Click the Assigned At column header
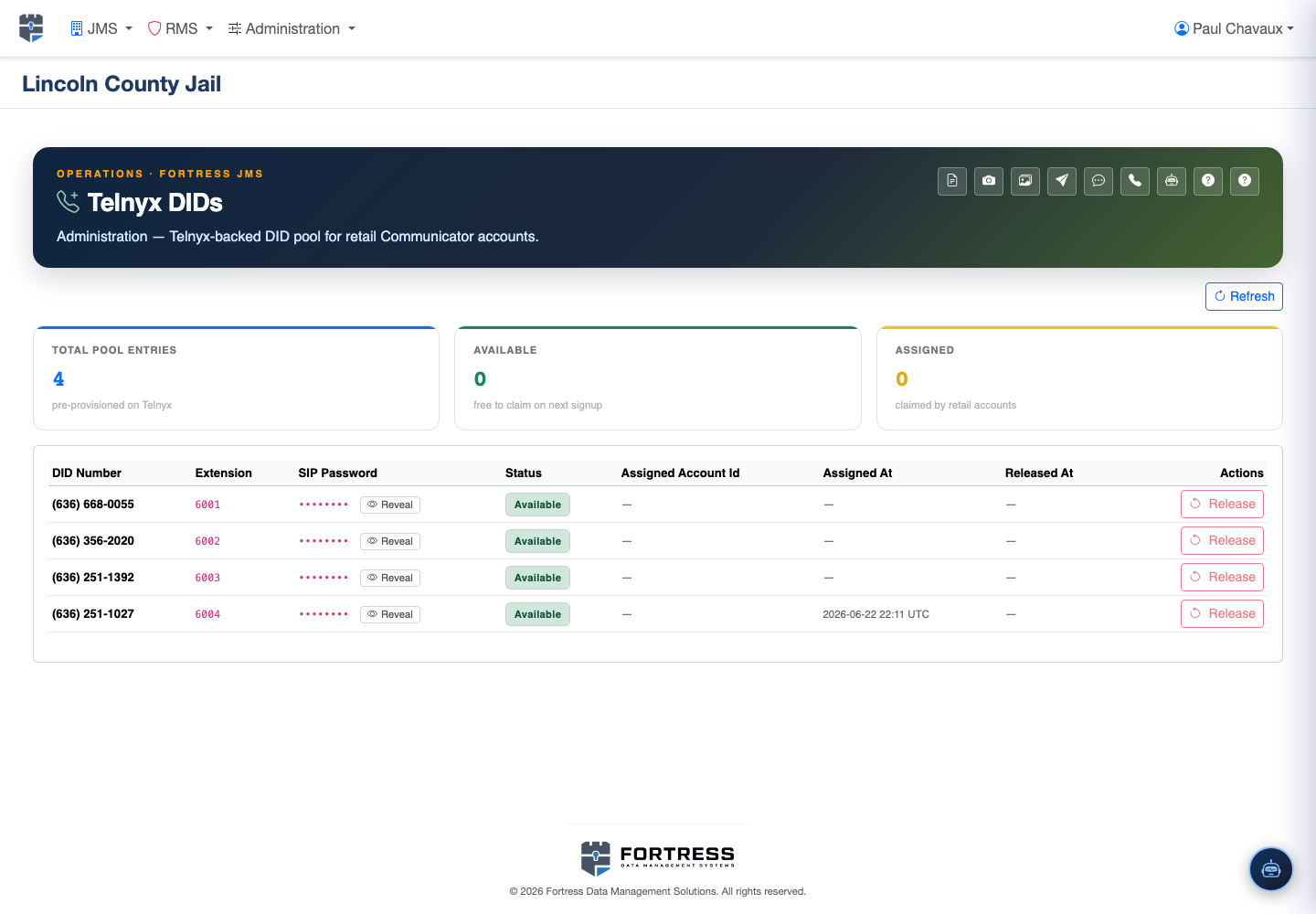Screen dimensions: 1316x914 pyautogui.click(x=857, y=473)
